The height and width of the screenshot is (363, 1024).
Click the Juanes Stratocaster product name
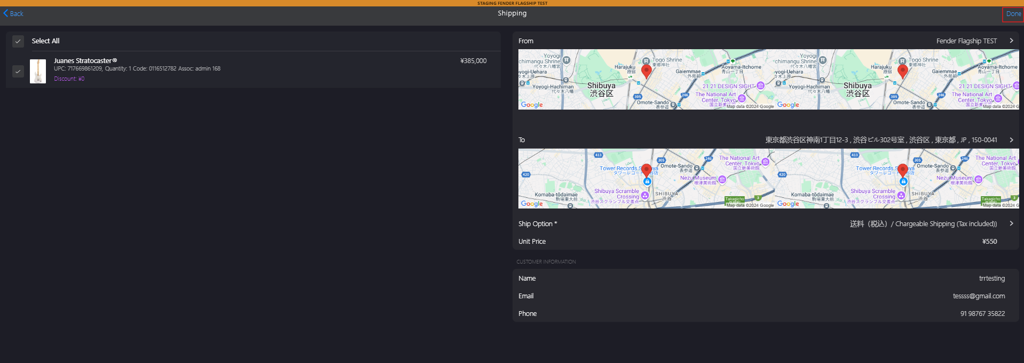(85, 61)
